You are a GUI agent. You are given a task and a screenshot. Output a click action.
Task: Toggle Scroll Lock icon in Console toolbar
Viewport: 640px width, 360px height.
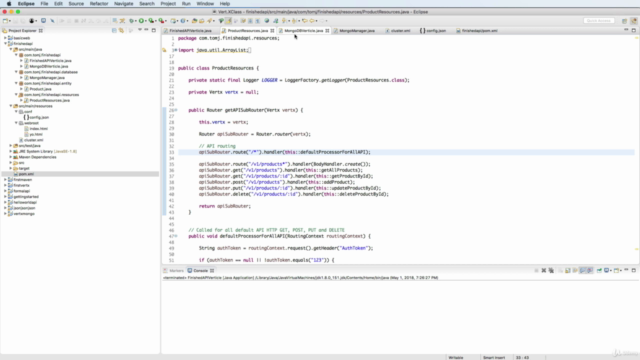click(568, 270)
